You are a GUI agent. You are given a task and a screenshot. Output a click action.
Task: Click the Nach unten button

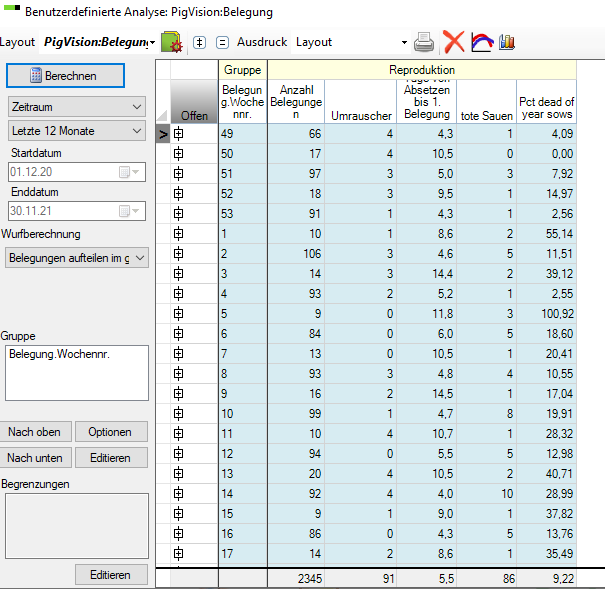pyautogui.click(x=35, y=458)
